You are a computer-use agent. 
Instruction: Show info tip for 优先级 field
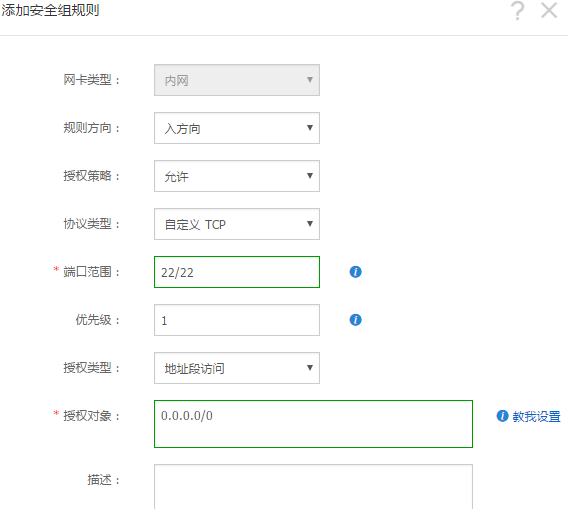(x=355, y=320)
